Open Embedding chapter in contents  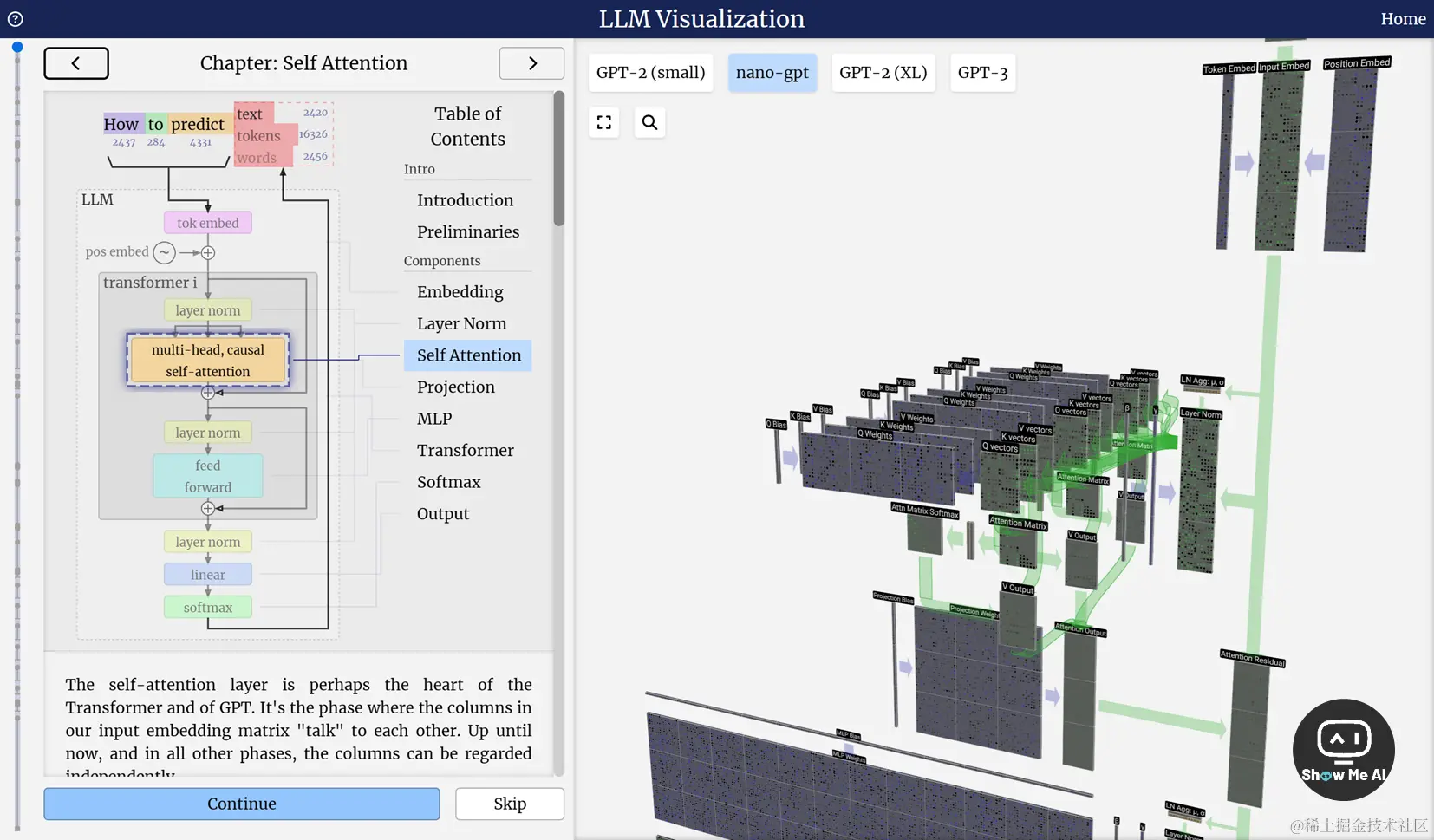click(x=460, y=292)
